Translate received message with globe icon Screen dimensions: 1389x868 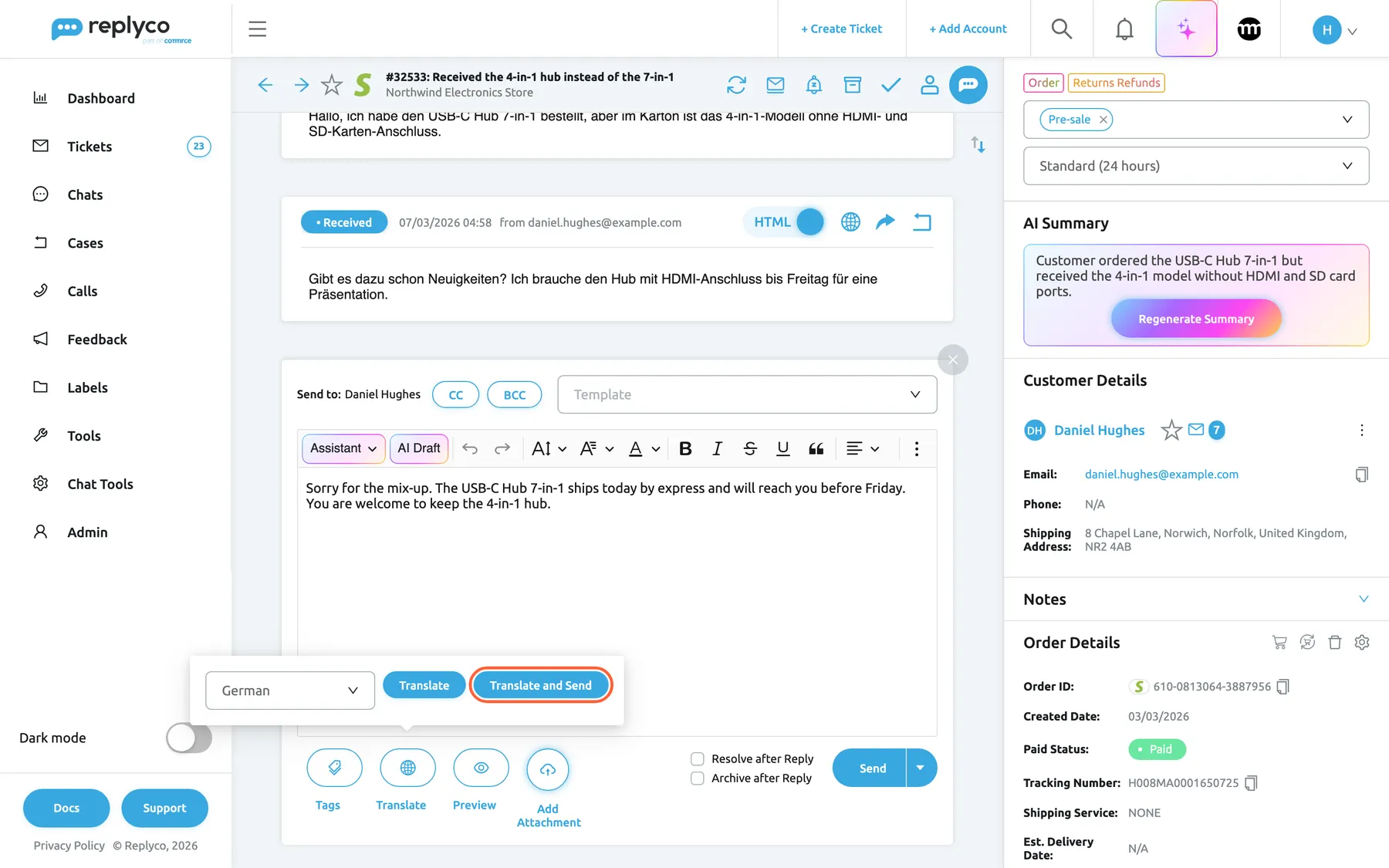[x=850, y=222]
